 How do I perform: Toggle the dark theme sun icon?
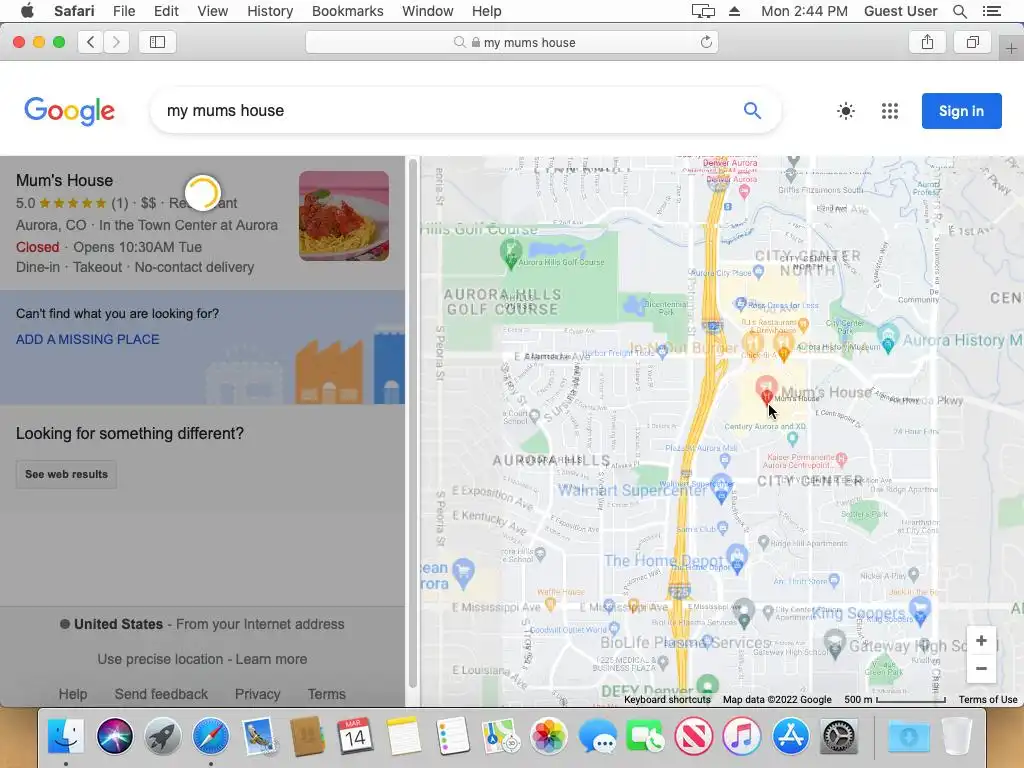point(846,111)
